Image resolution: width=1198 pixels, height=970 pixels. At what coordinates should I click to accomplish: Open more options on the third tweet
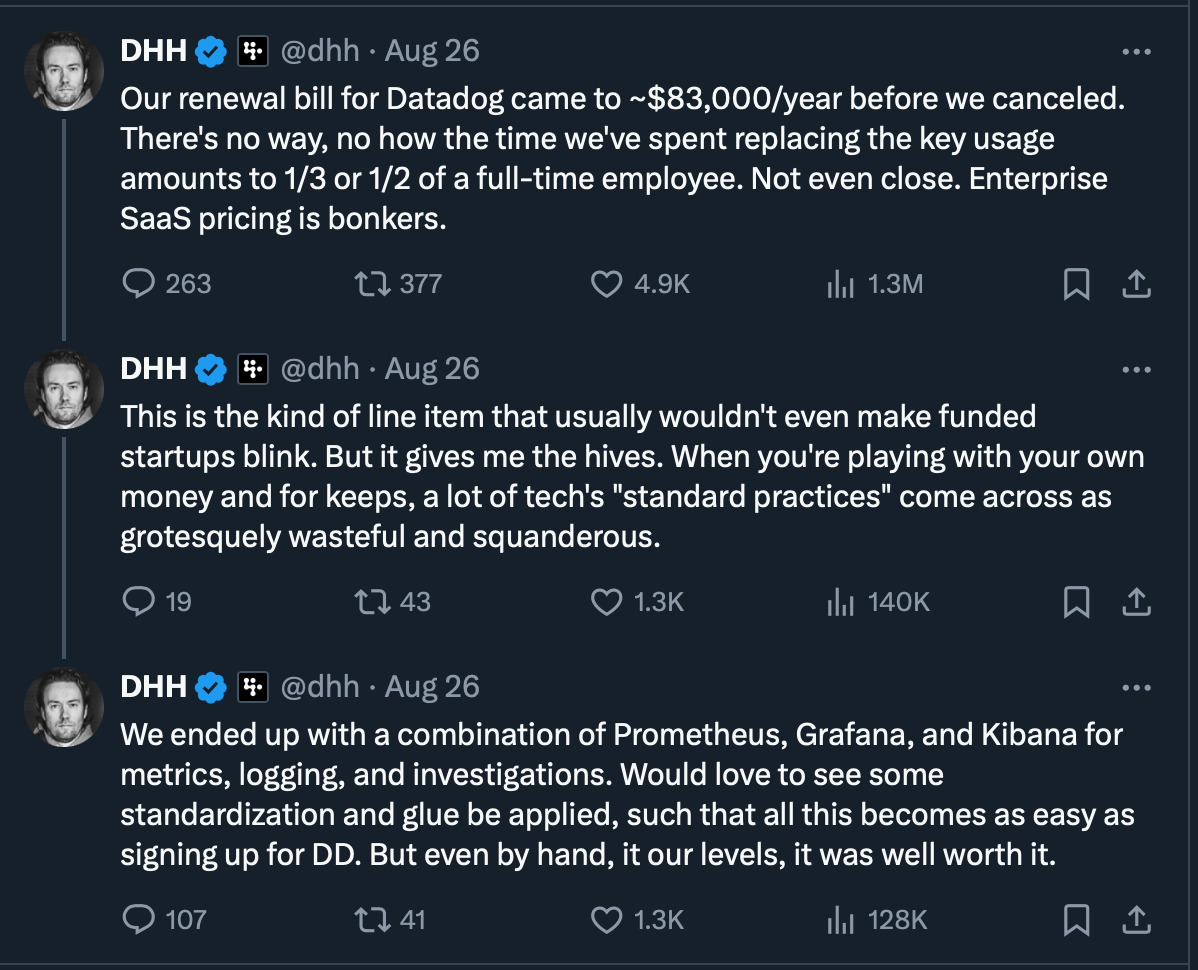[1137, 687]
